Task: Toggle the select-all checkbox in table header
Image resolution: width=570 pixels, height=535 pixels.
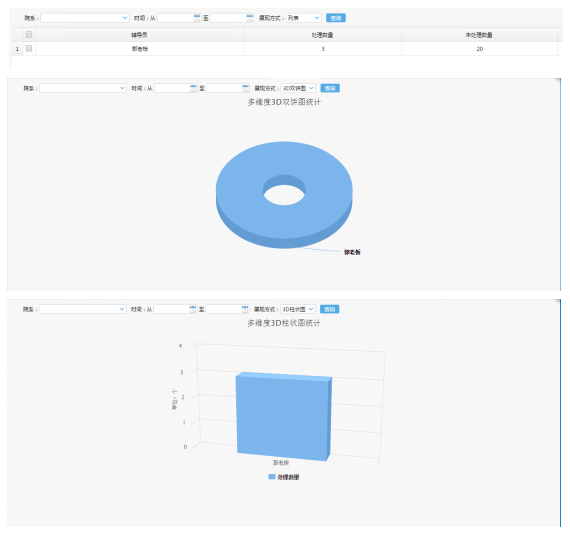Action: pyautogui.click(x=29, y=35)
